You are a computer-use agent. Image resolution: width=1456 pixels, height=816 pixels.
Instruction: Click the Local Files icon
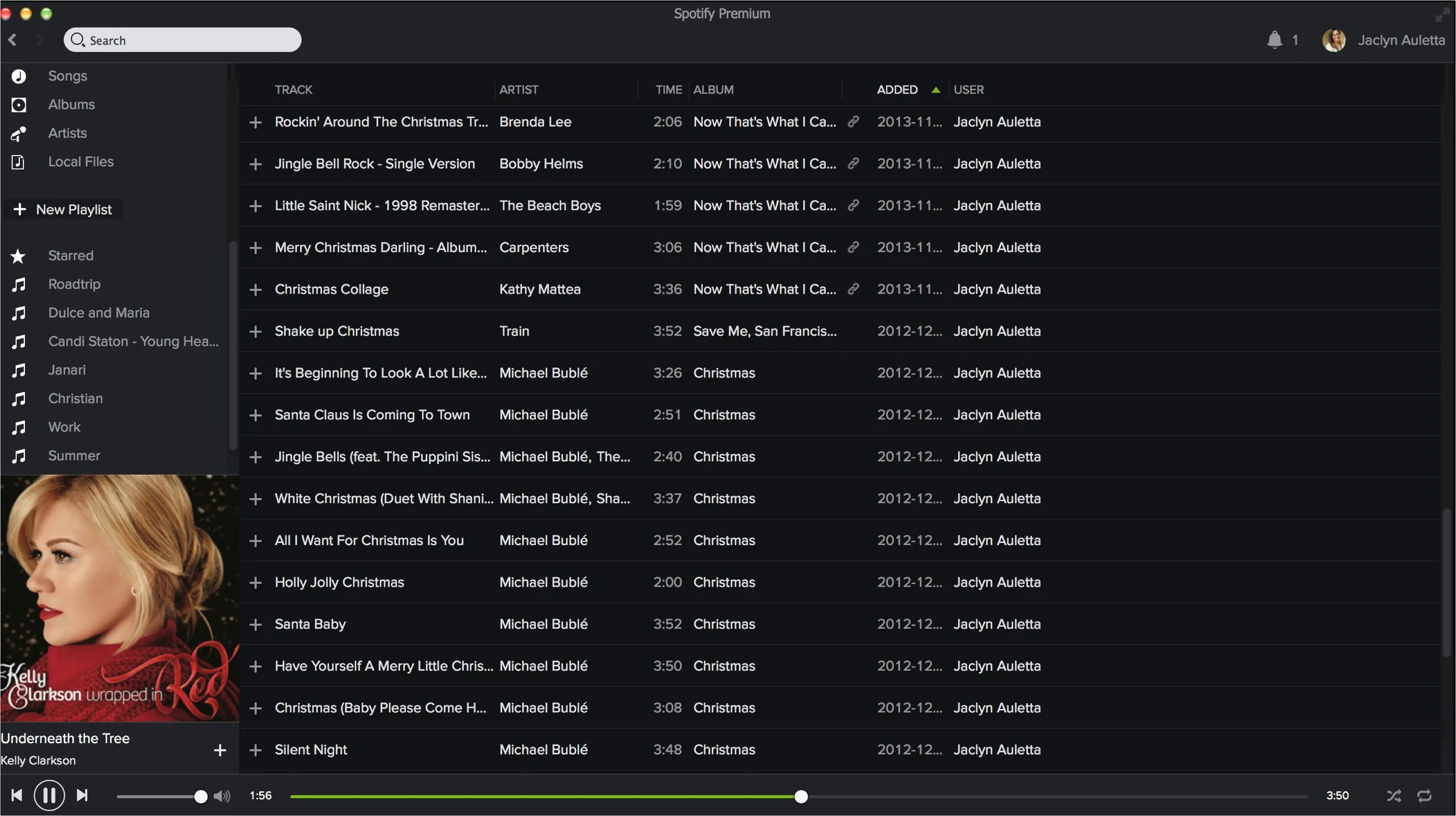pos(19,162)
